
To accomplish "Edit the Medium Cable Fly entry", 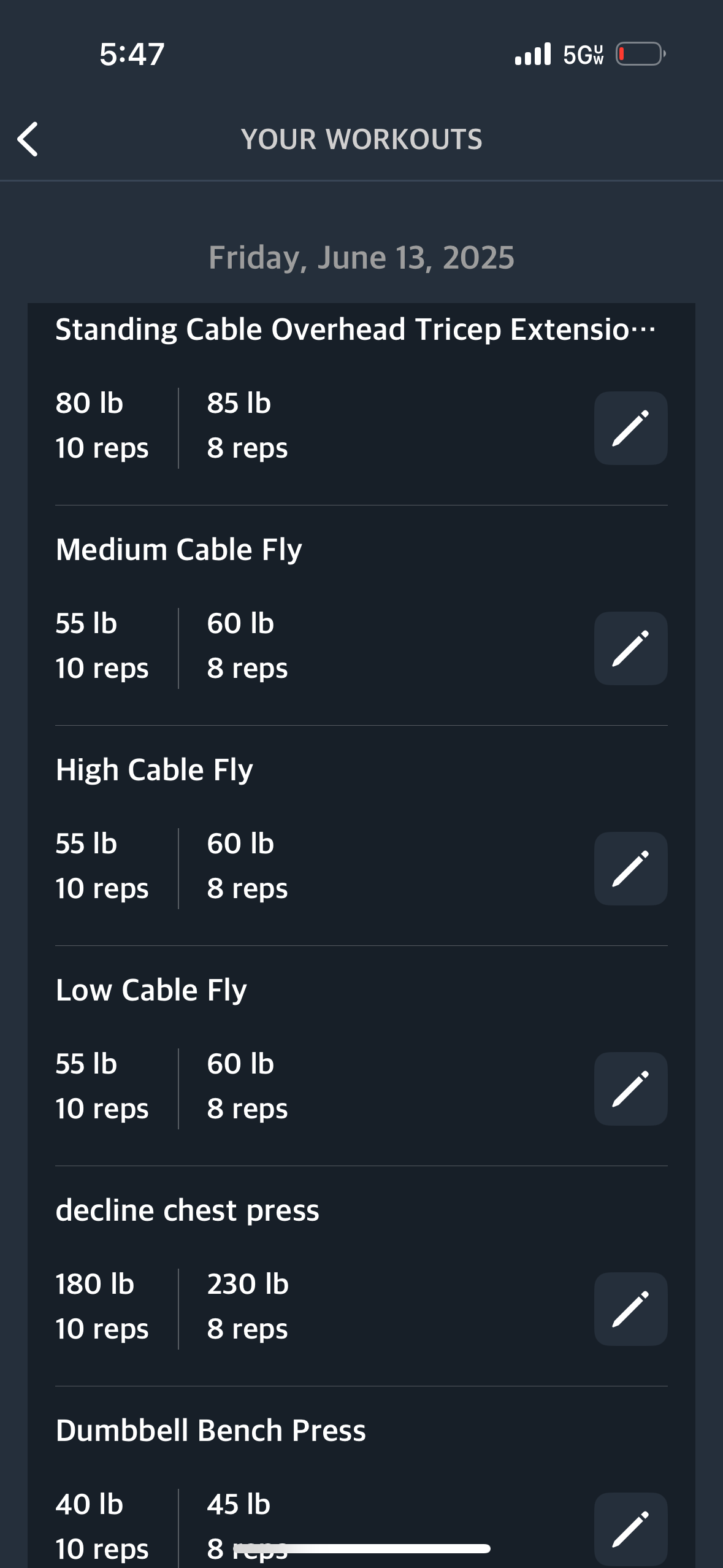I will [x=630, y=648].
